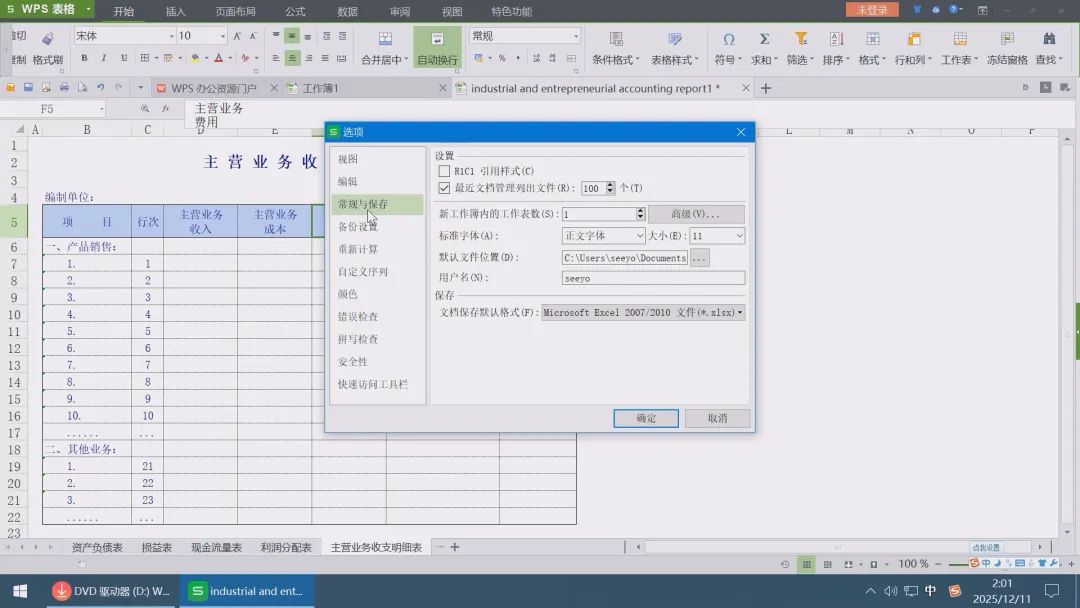The width and height of the screenshot is (1080, 608).
Task: Open the 公式 ribbon tab
Action: click(295, 11)
